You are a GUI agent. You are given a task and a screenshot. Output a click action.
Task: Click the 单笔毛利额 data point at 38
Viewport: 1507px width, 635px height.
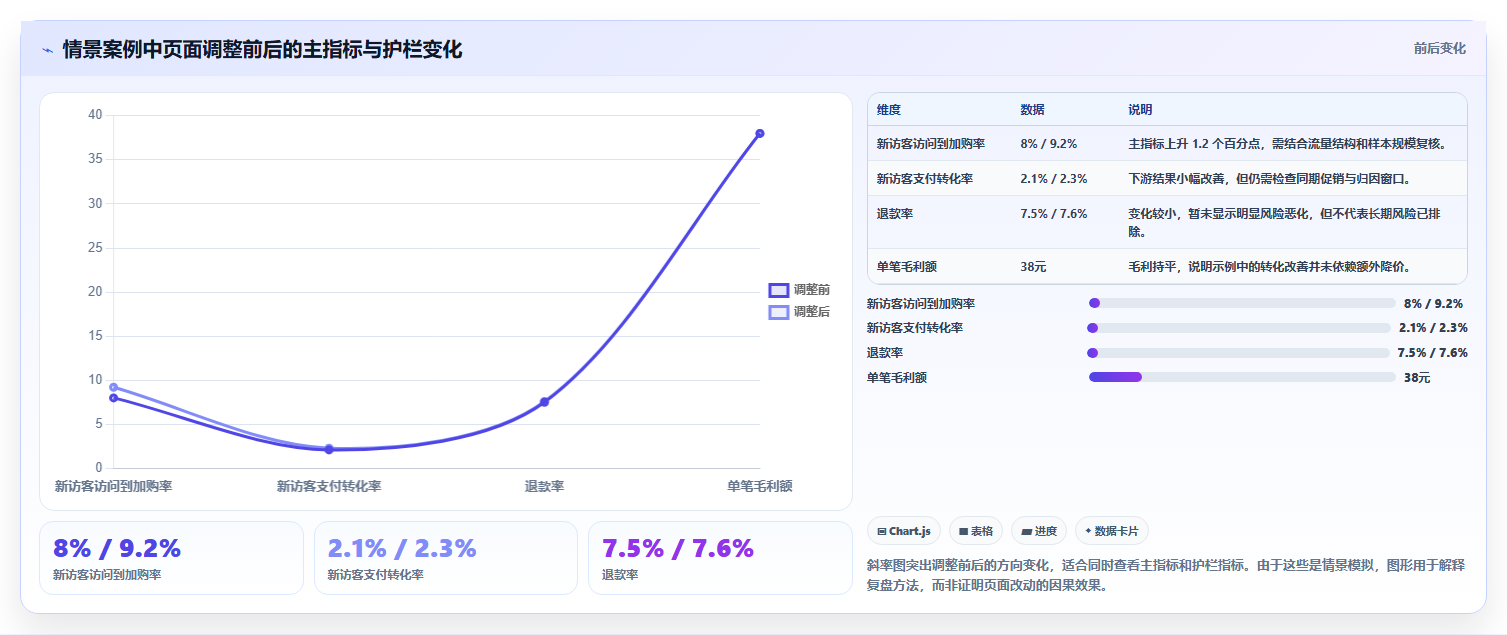pyautogui.click(x=760, y=133)
